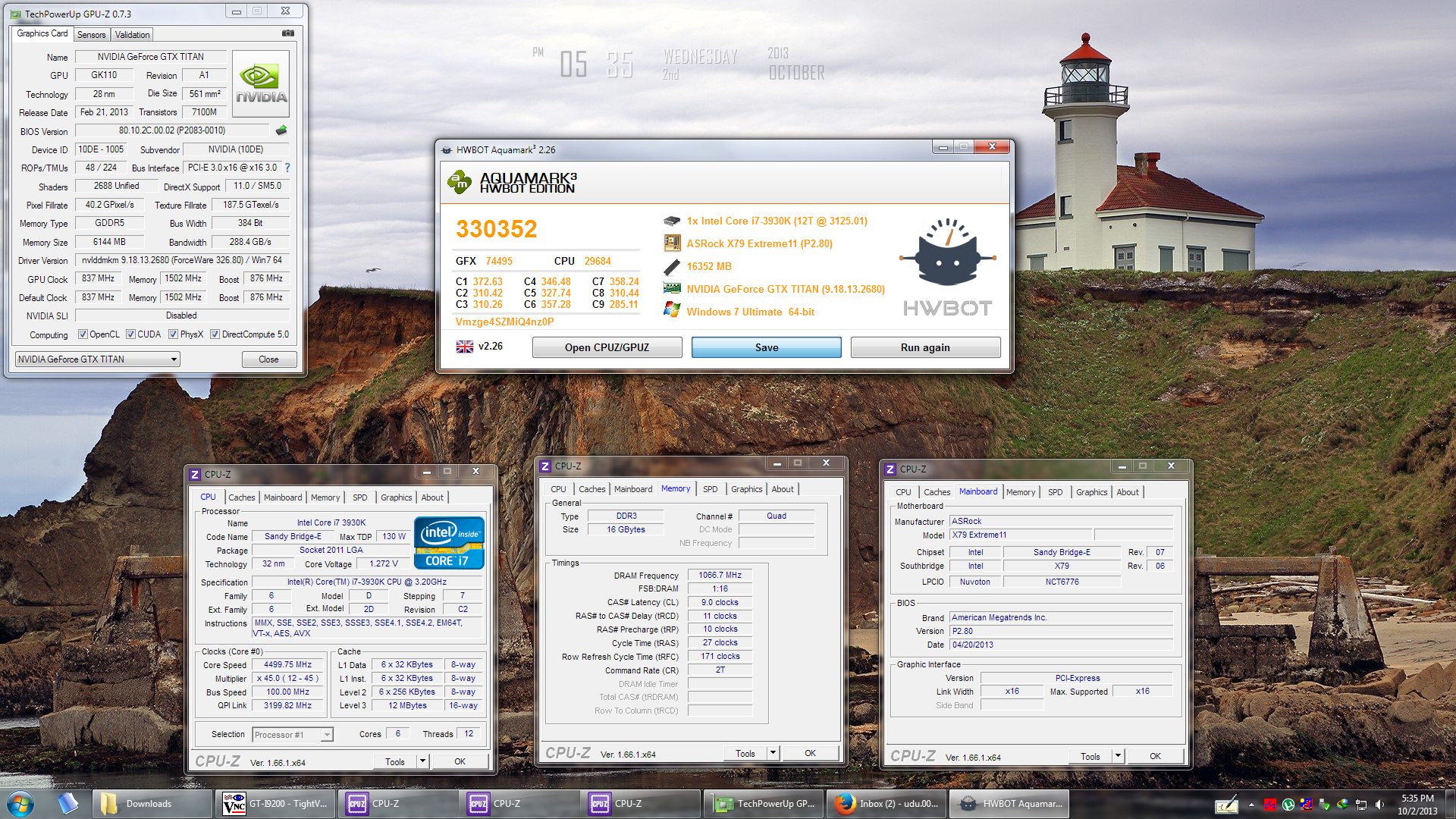Open Mainboard tab in CPU tab CPU-Z window
The image size is (1456, 819).
pyautogui.click(x=282, y=497)
